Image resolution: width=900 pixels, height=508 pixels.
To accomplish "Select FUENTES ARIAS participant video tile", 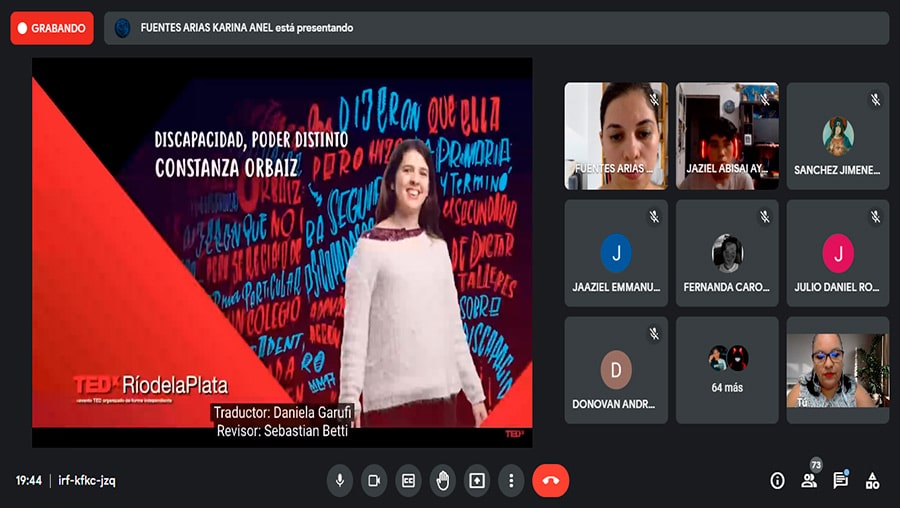I will (616, 135).
